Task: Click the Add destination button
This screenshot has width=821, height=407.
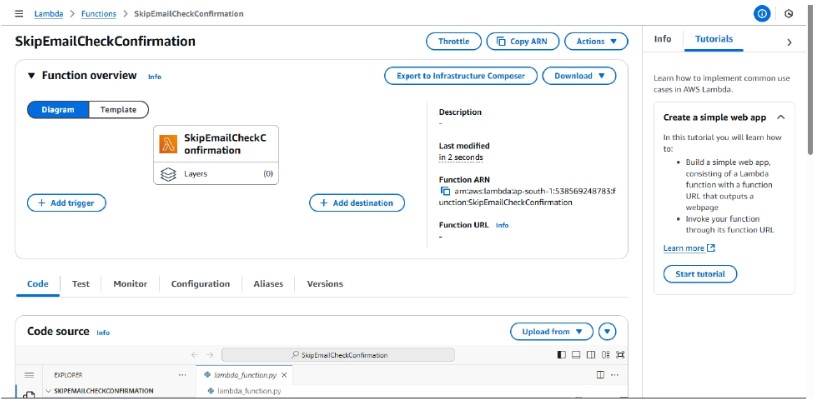Action: [357, 203]
